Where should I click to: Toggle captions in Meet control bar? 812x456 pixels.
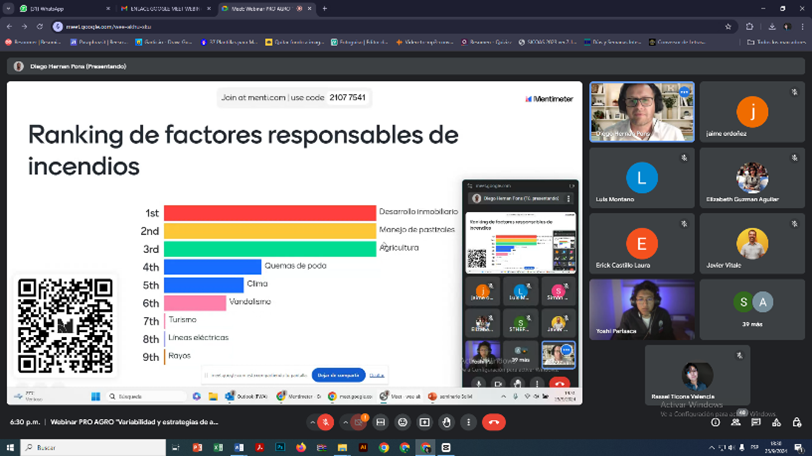[x=381, y=422]
